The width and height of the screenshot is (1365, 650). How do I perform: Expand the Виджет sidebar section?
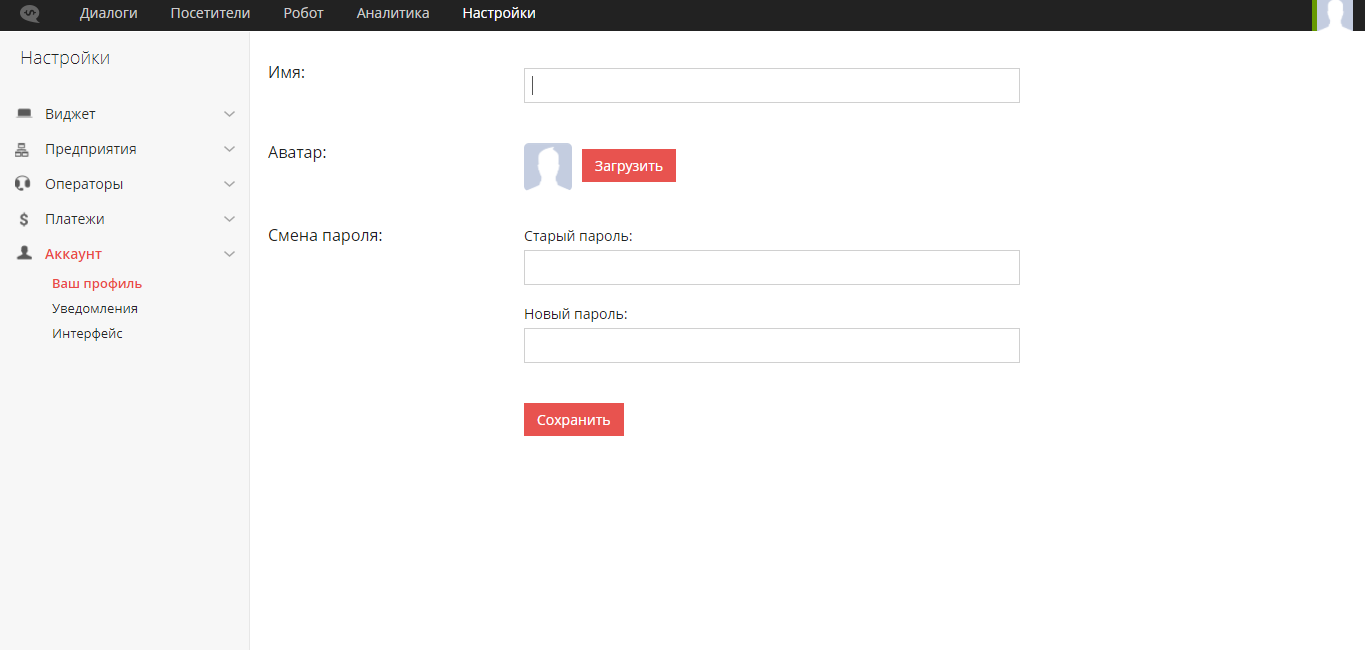pyautogui.click(x=230, y=113)
